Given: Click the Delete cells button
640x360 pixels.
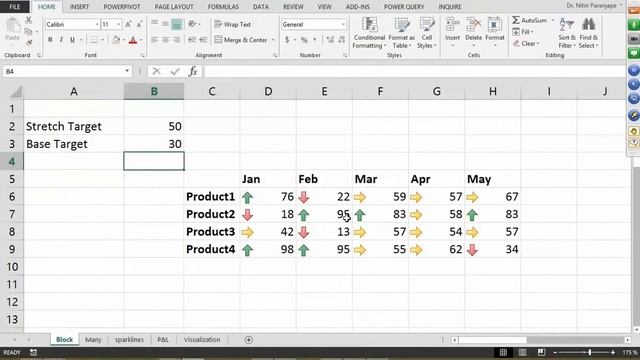Looking at the screenshot, I should tap(473, 32).
